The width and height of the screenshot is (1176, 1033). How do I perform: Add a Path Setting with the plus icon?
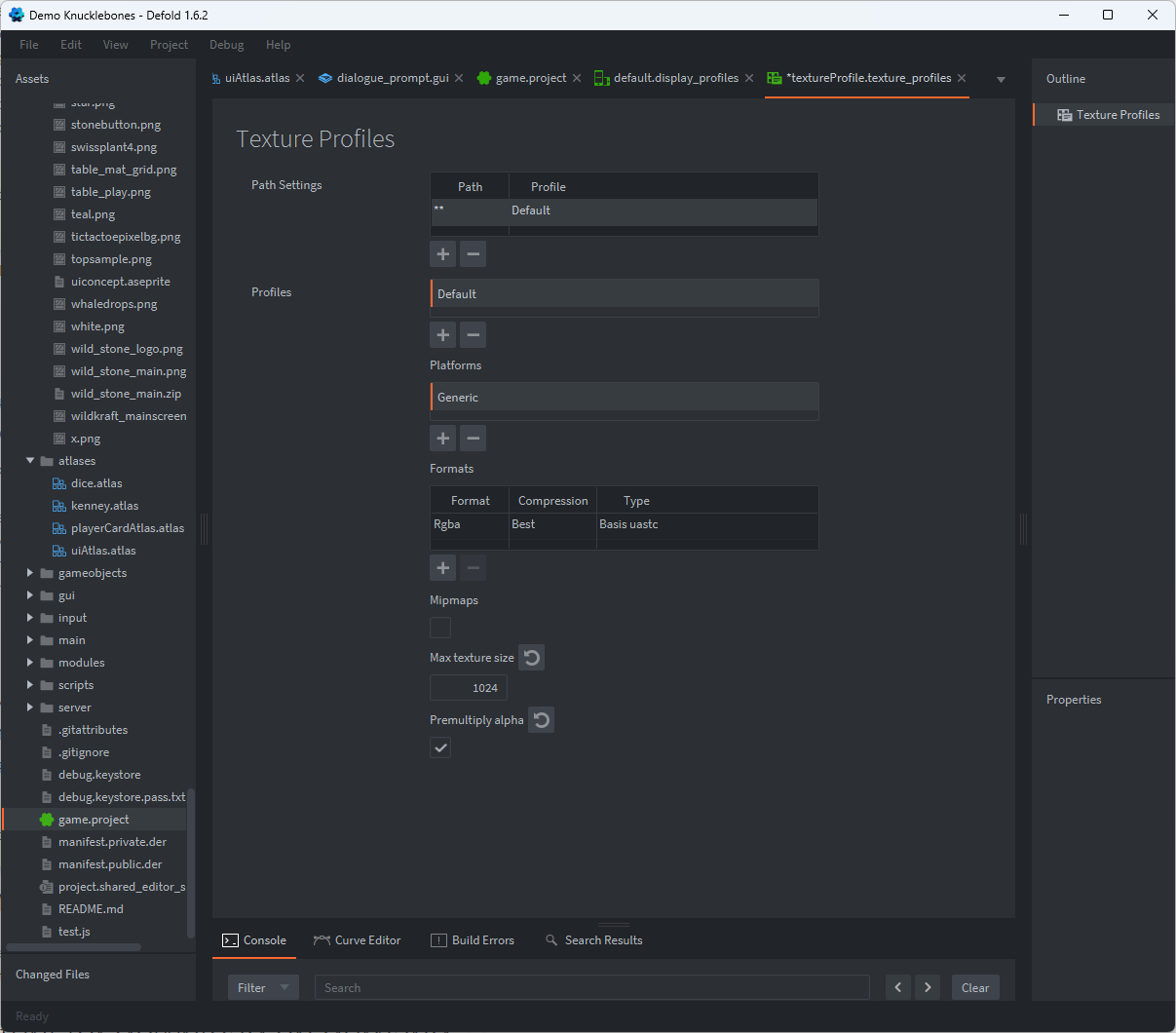pos(442,253)
